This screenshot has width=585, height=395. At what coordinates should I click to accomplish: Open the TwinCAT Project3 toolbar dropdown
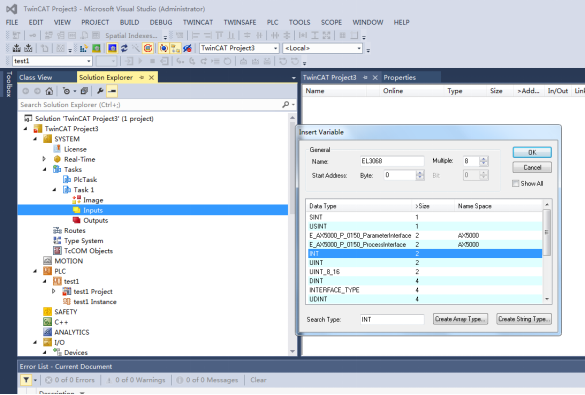click(275, 48)
